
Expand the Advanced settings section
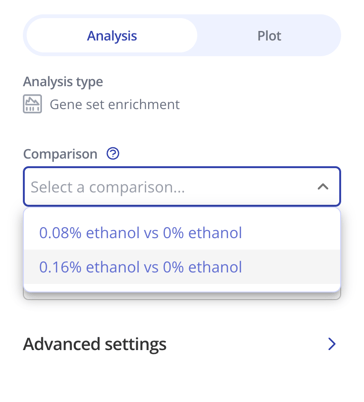pos(182,344)
